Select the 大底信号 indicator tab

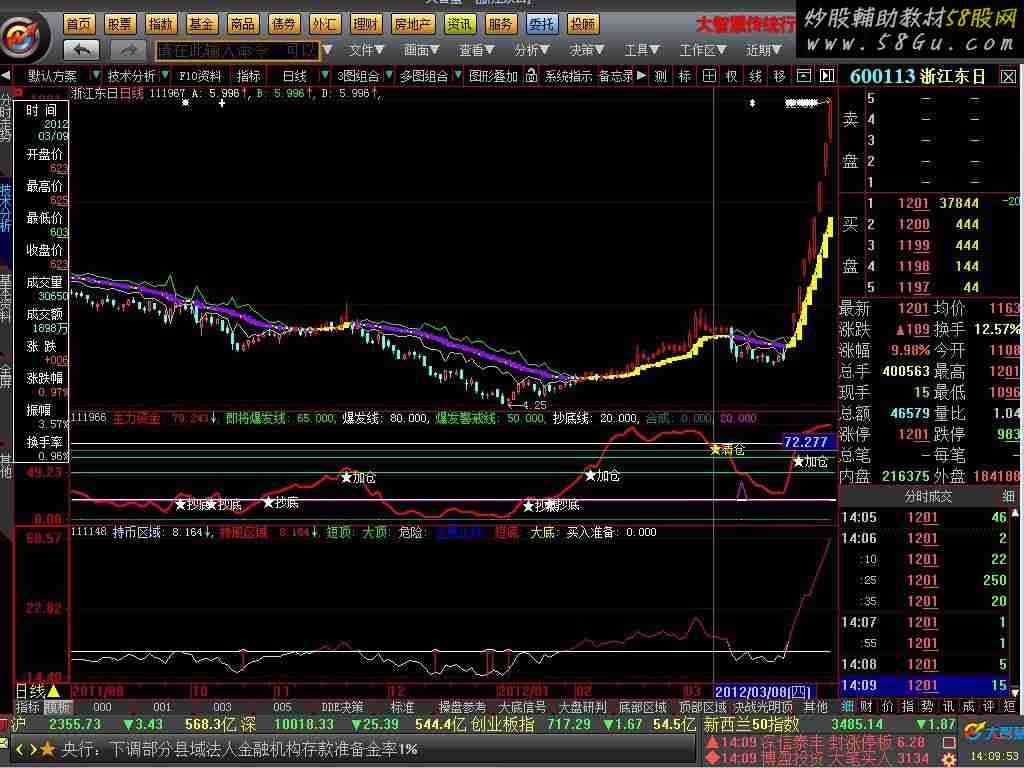(x=522, y=707)
